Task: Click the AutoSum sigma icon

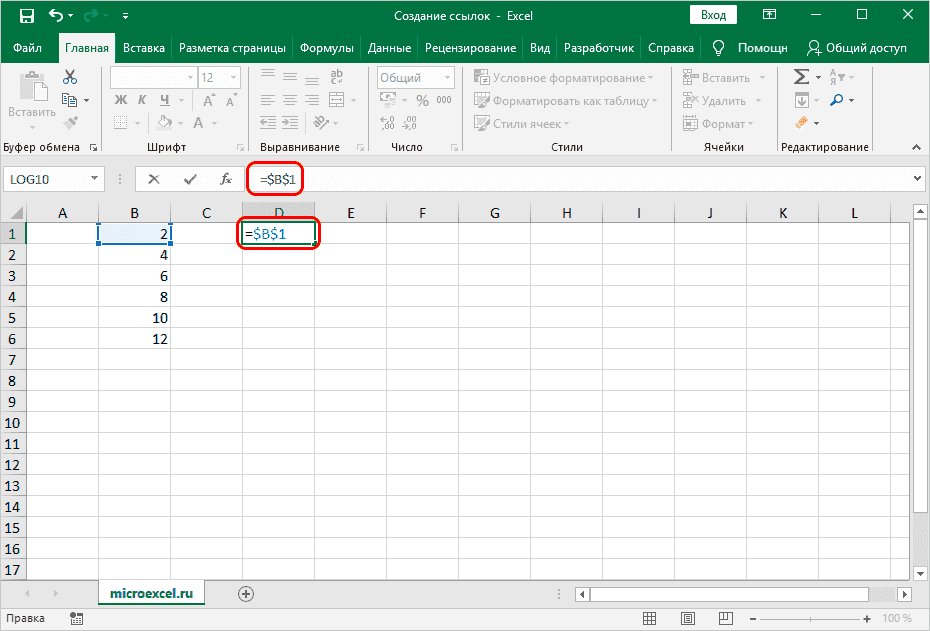Action: (801, 77)
